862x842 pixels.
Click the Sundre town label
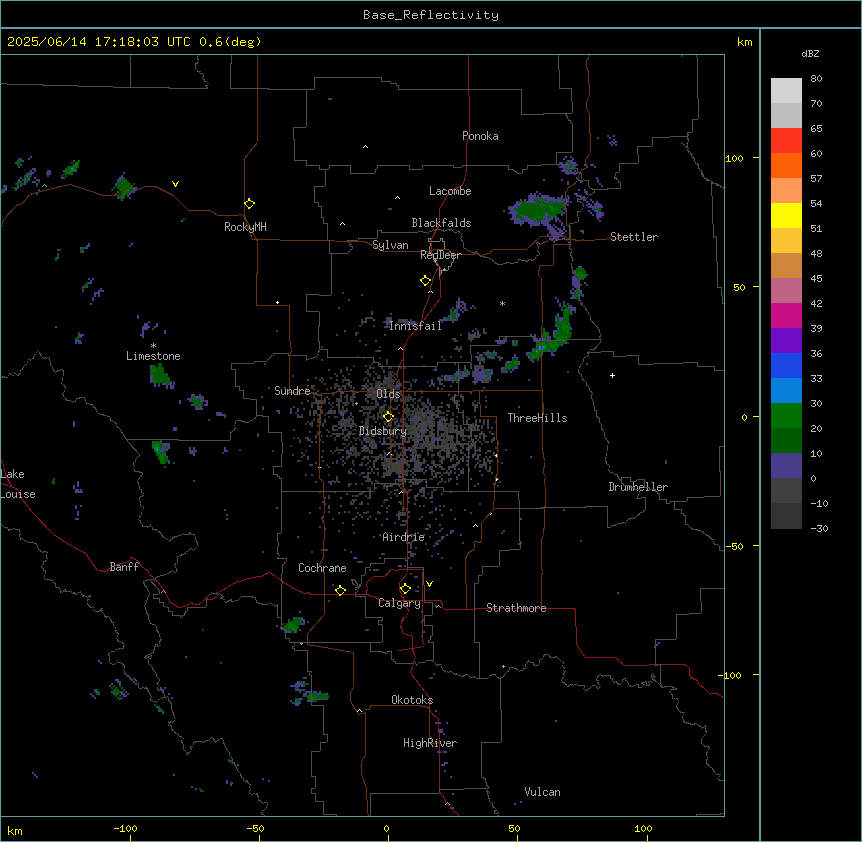click(x=292, y=391)
